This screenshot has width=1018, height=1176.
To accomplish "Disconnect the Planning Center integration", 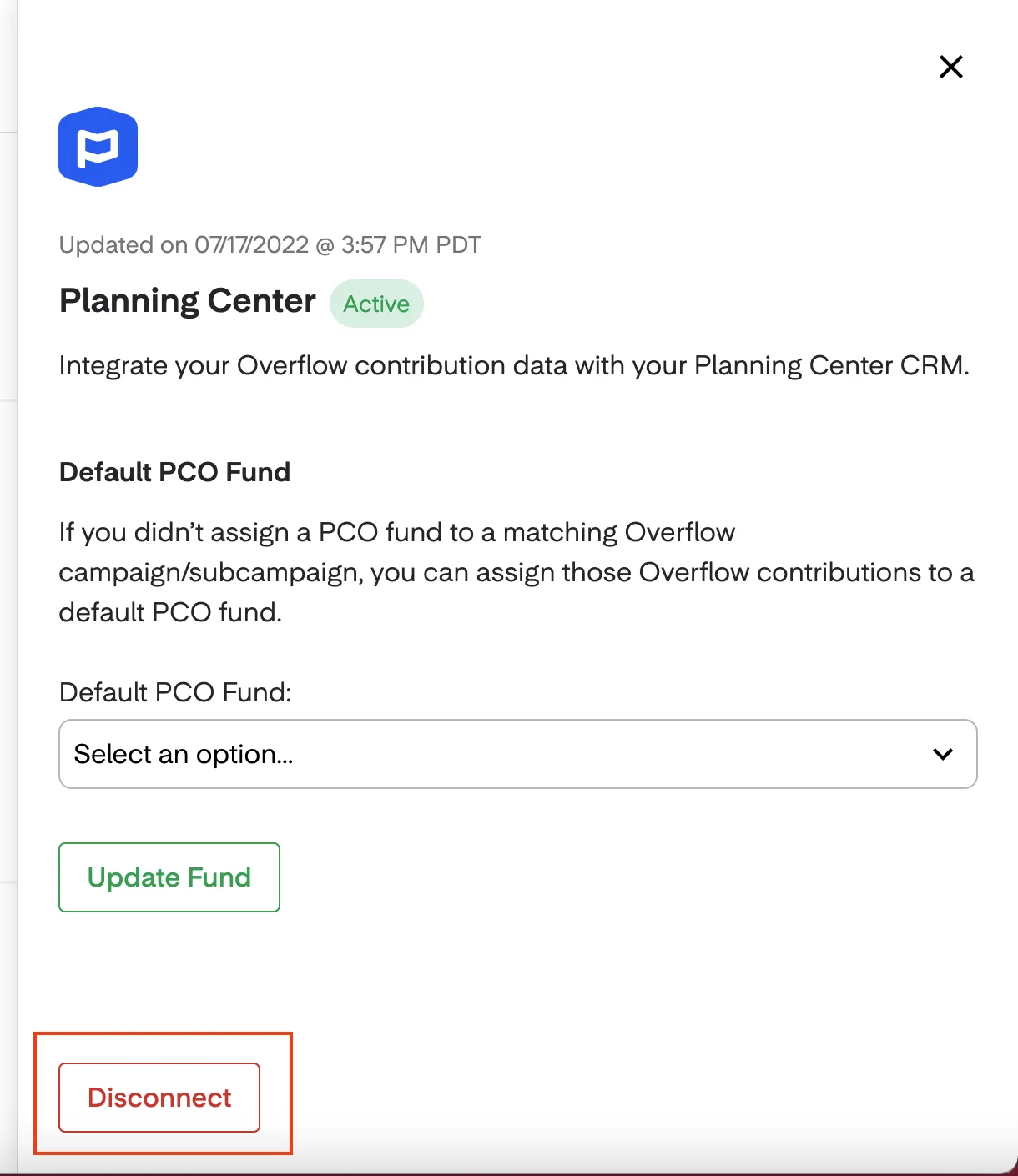I will pos(159,1098).
